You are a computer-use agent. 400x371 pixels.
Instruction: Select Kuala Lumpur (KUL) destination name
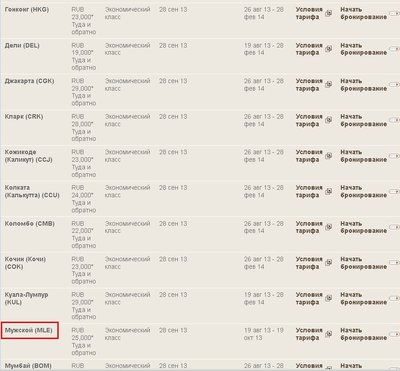(26, 299)
